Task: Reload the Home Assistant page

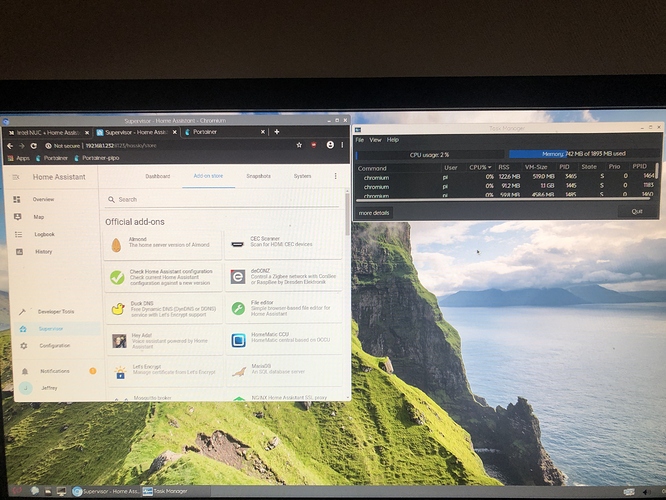Action: point(34,146)
